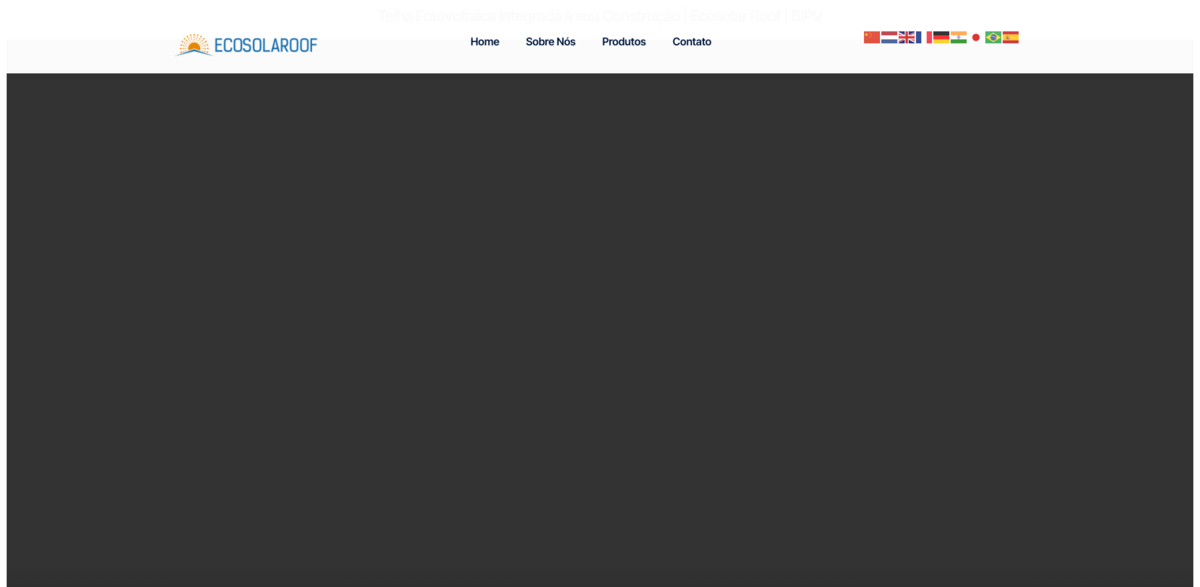The height and width of the screenshot is (587, 1200).
Task: Click the dark hero banner area
Action: pyautogui.click(x=600, y=330)
